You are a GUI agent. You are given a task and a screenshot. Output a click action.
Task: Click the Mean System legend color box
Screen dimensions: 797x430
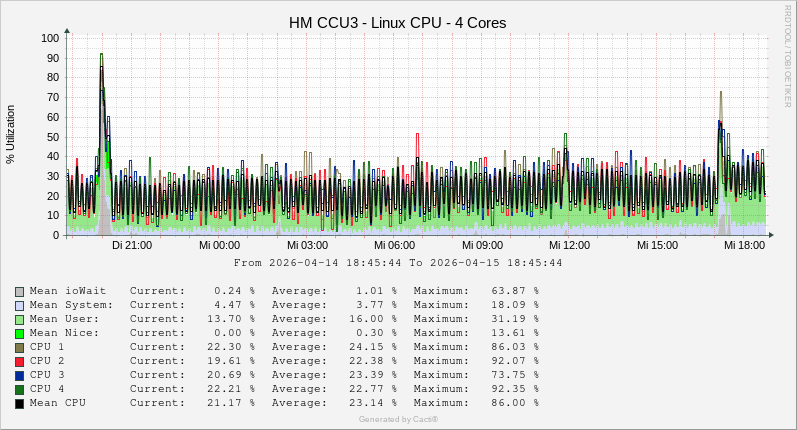point(19,305)
